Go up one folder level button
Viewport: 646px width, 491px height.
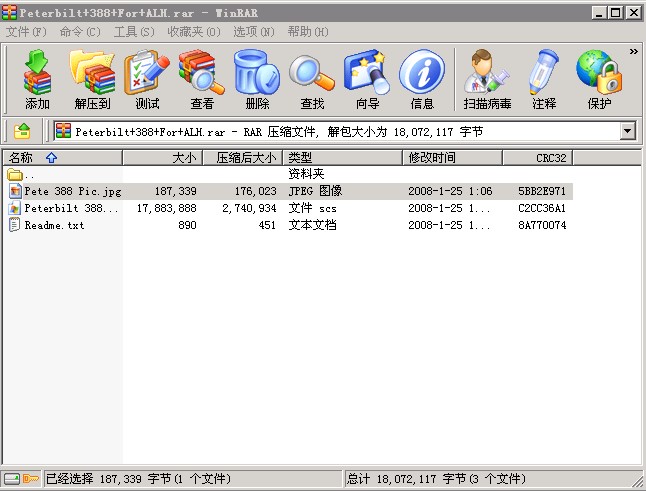point(23,131)
